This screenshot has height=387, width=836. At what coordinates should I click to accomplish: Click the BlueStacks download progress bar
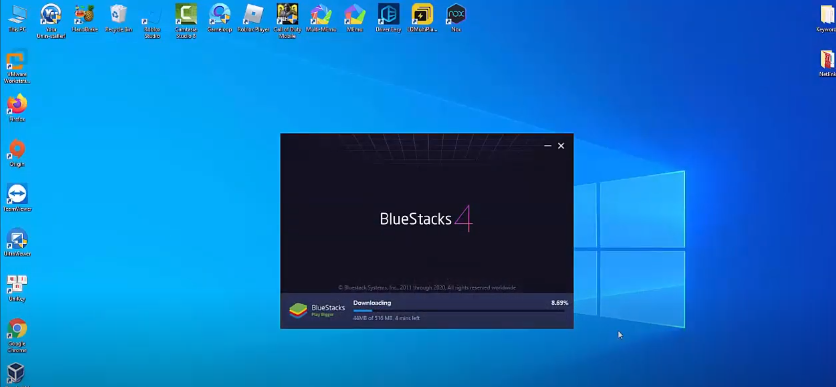point(459,310)
